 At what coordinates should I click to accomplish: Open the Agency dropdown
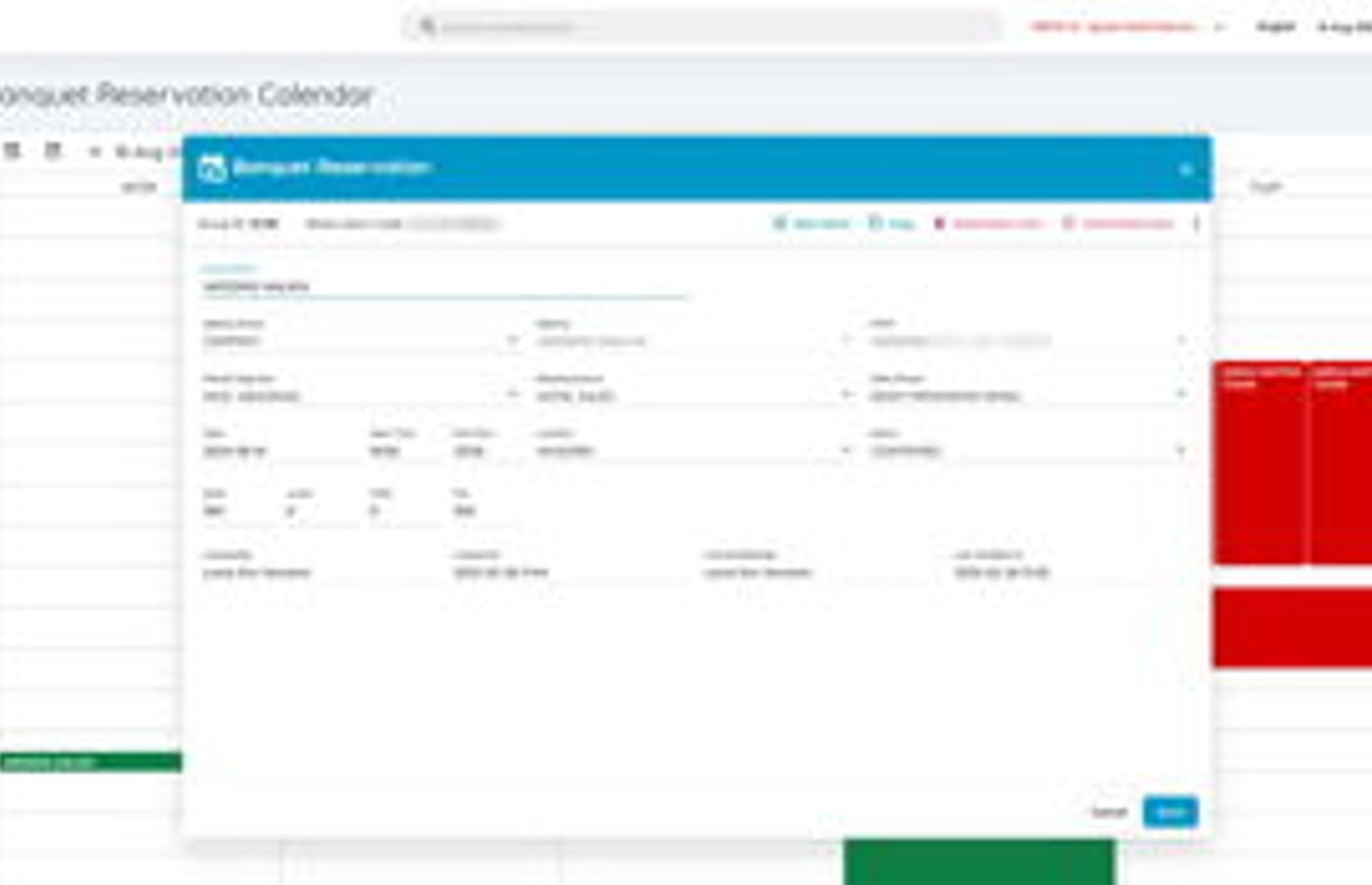click(695, 340)
